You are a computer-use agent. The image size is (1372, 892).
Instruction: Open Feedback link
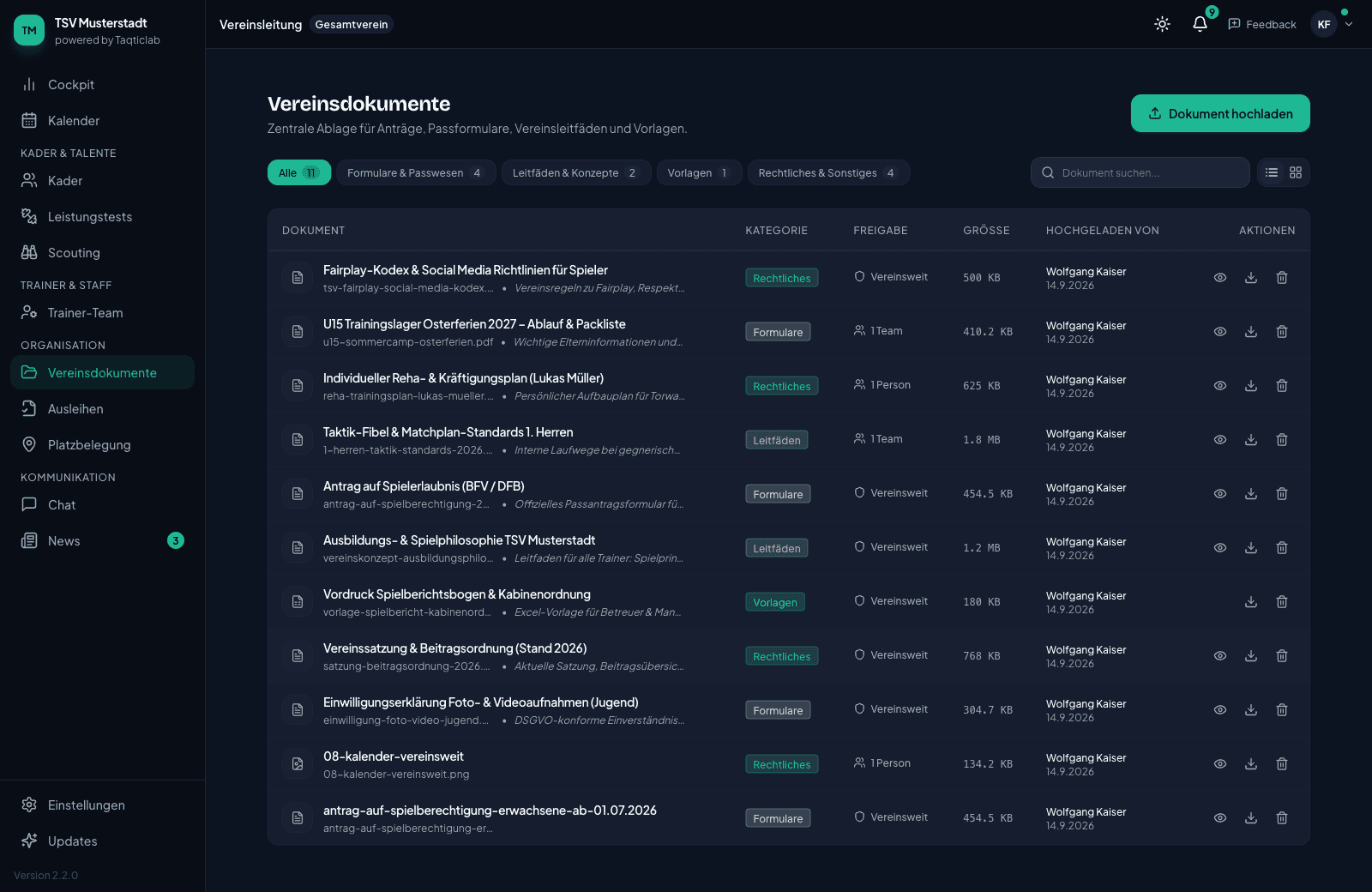coord(1262,24)
